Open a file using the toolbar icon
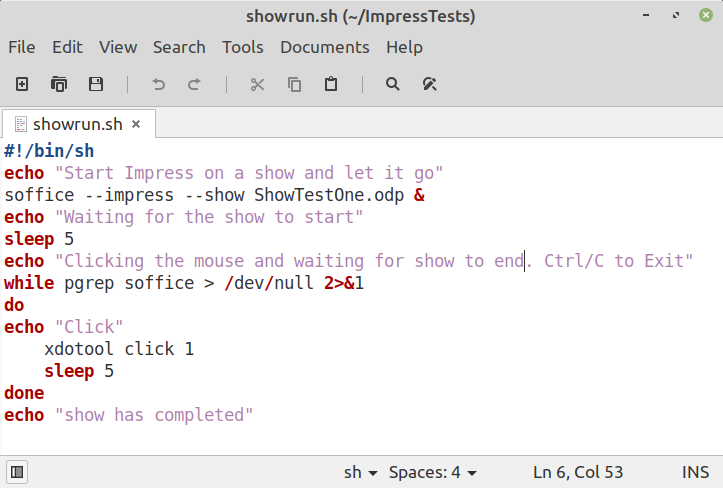 point(59,84)
